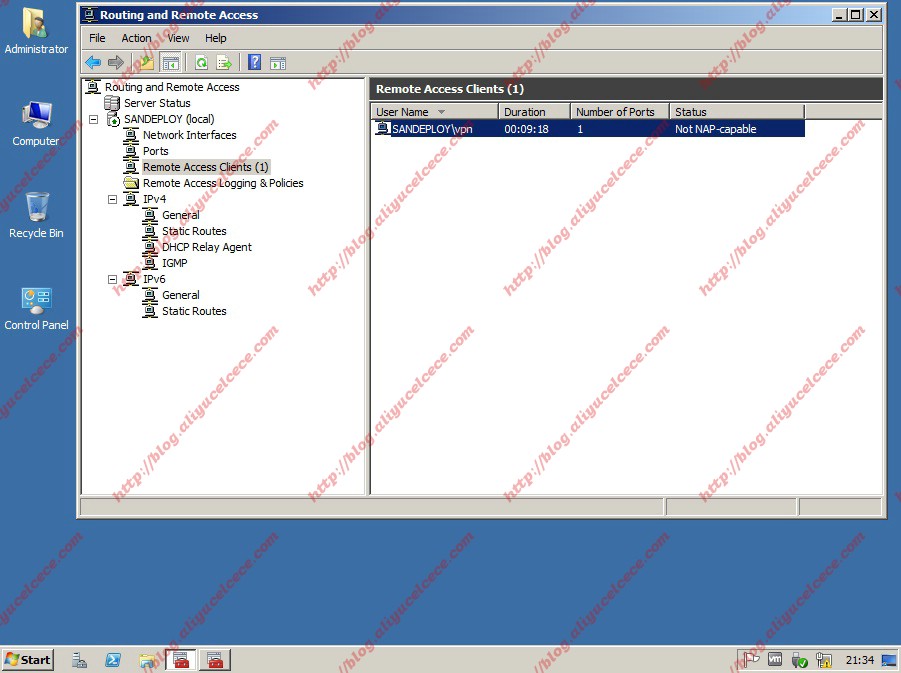Image resolution: width=901 pixels, height=673 pixels.
Task: Click the Not NAP-capable status cell
Action: (715, 129)
